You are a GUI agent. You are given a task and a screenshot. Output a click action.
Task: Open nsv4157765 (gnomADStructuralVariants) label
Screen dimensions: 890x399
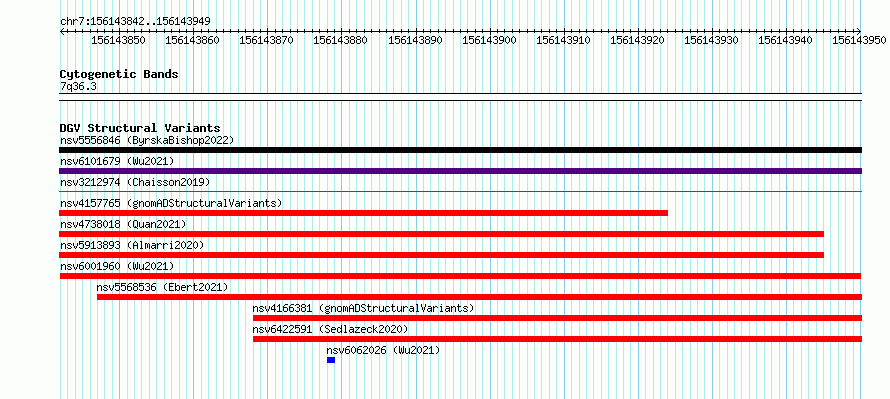pos(170,203)
